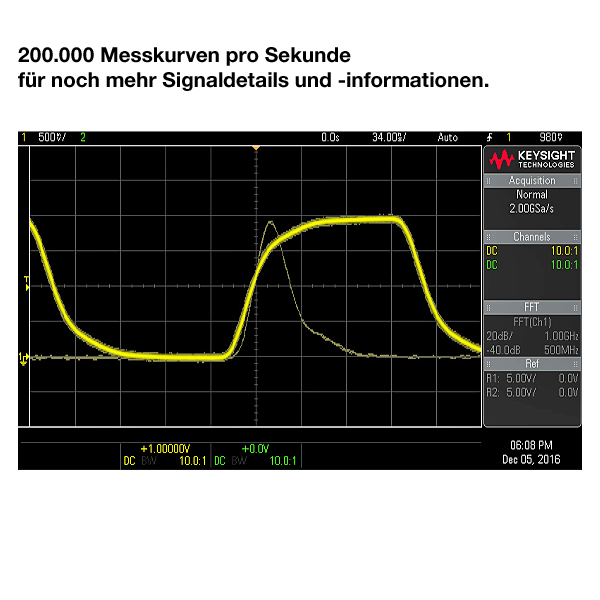600x600 pixels.
Task: Click the time and date display
Action: (531, 452)
